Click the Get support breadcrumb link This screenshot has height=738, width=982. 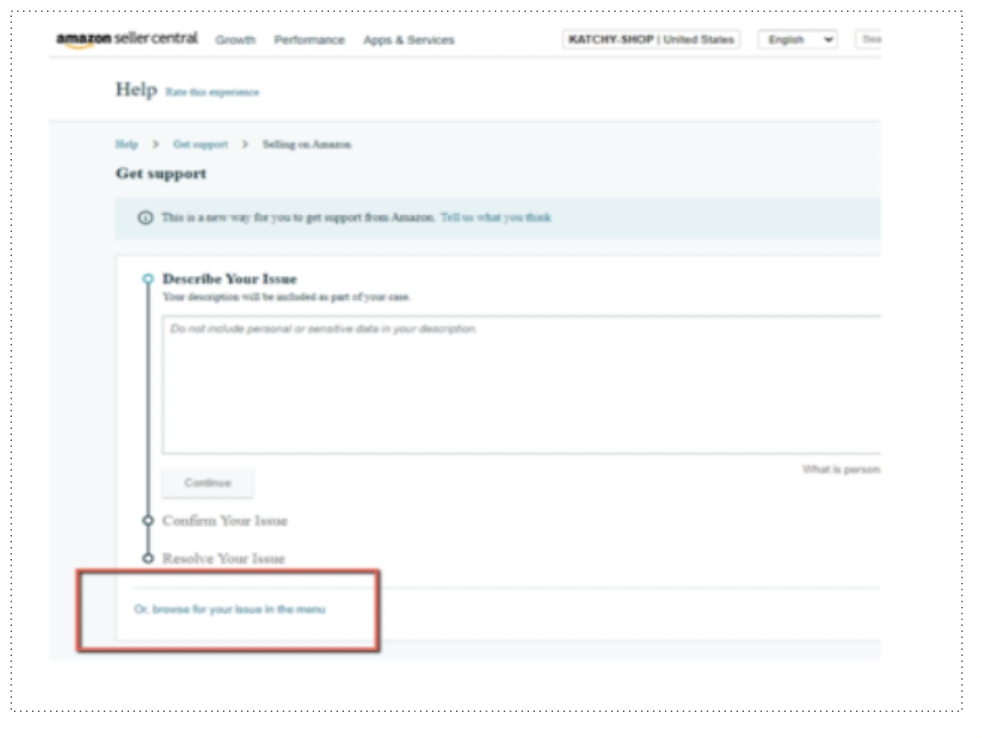pyautogui.click(x=200, y=145)
